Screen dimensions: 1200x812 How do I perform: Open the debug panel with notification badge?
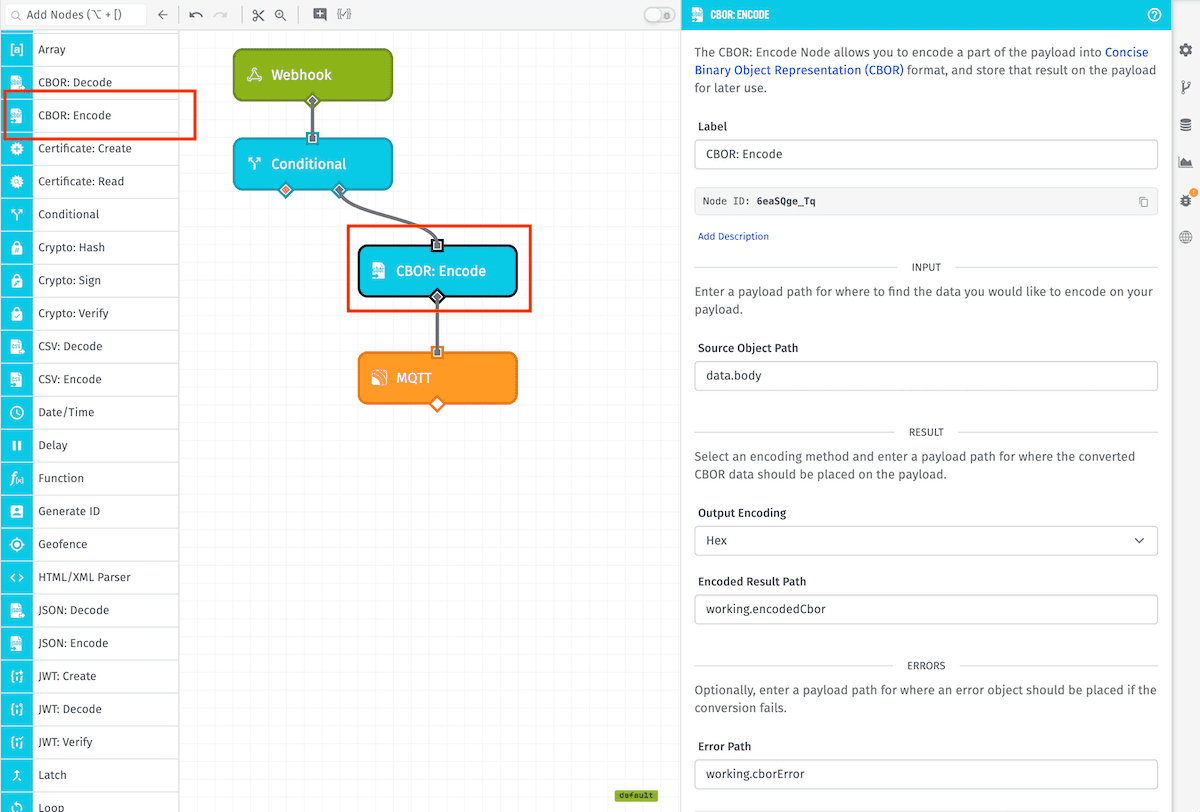1185,198
